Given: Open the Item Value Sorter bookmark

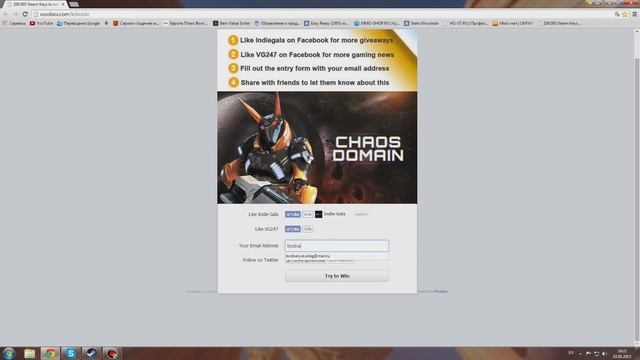Looking at the screenshot, I should 231,23.
